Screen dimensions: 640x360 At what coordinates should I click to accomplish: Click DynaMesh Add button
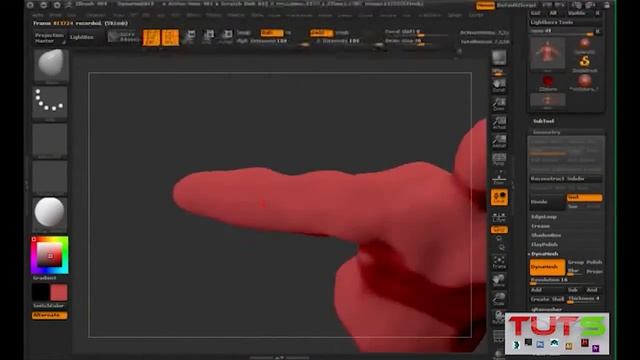(547, 290)
